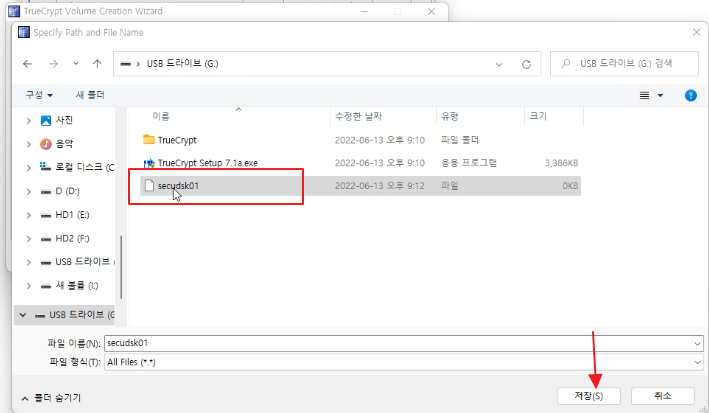This screenshot has width=709, height=413.
Task: Expand the address bar history dropdown
Action: pos(499,64)
